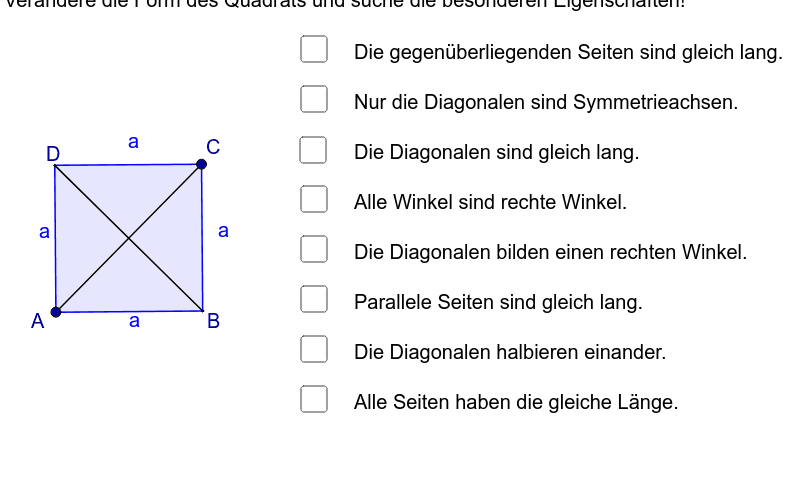Check the "Parallele Seiten sind gleich lang" box

pos(315,298)
